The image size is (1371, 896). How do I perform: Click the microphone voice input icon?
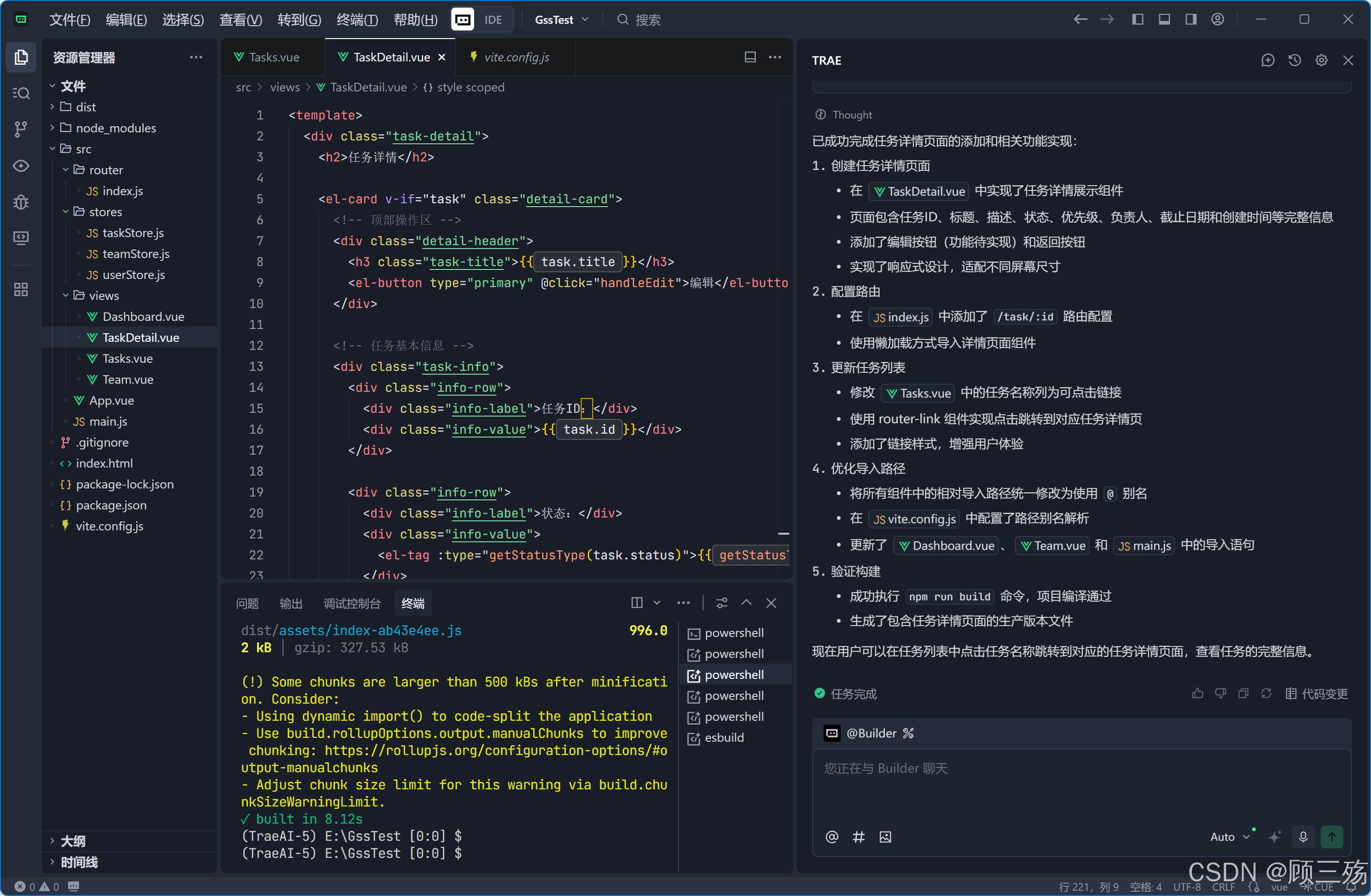tap(1303, 836)
